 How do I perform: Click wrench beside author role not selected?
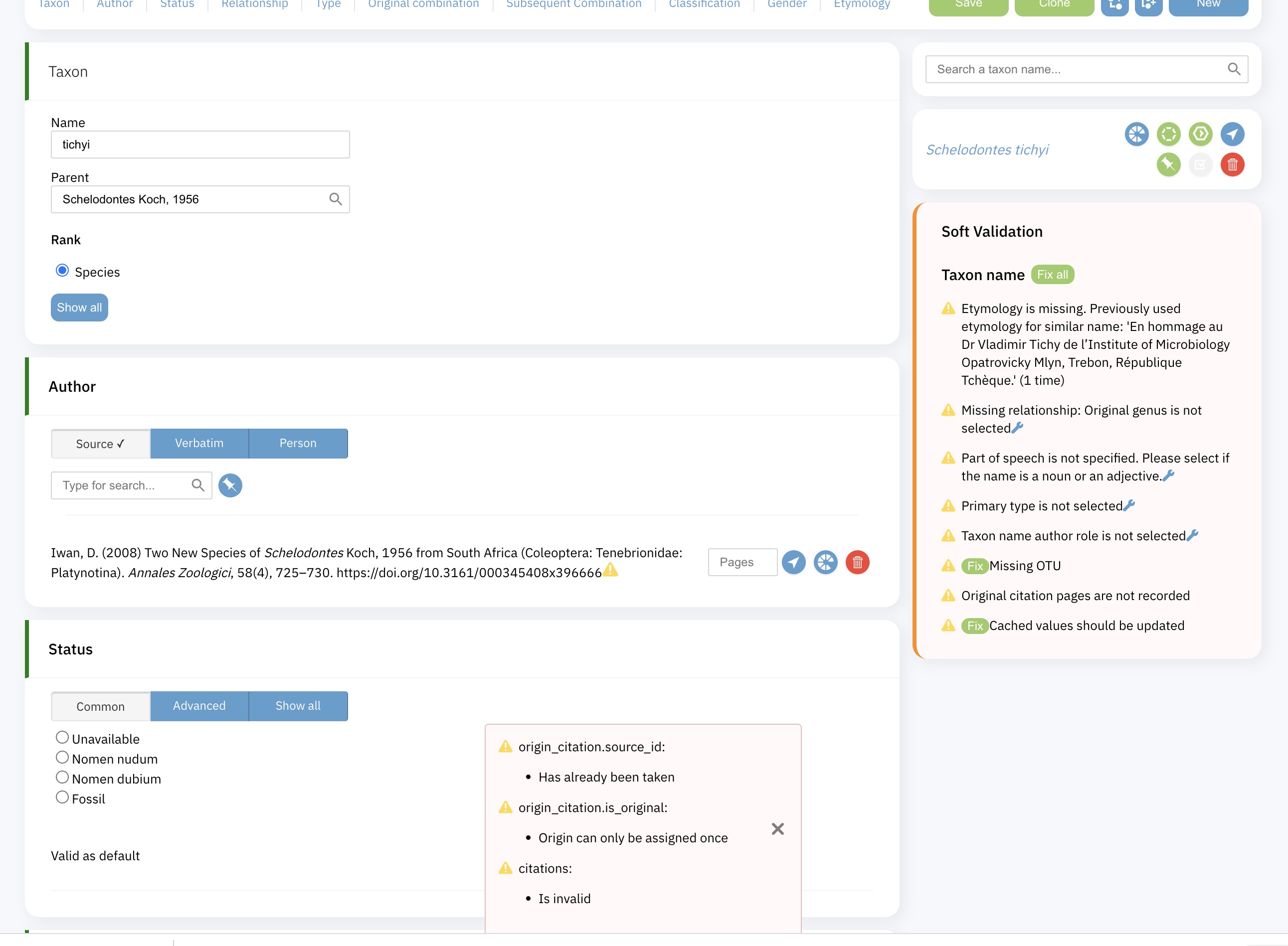pyautogui.click(x=1192, y=535)
